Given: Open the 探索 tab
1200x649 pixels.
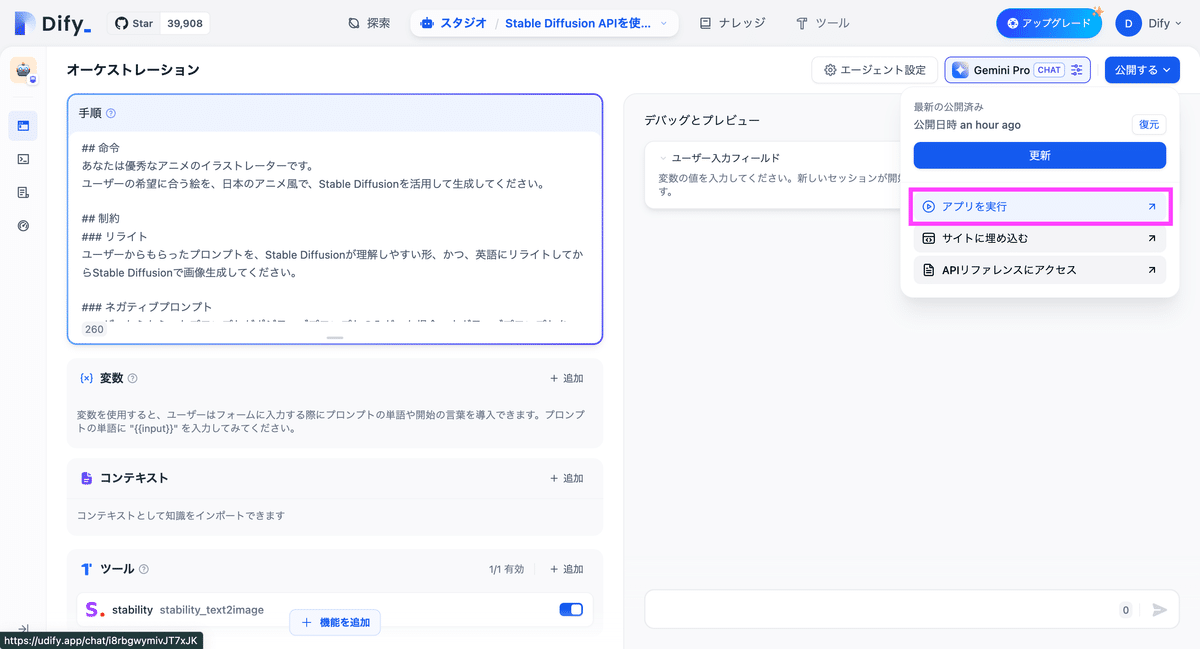Looking at the screenshot, I should tap(369, 23).
